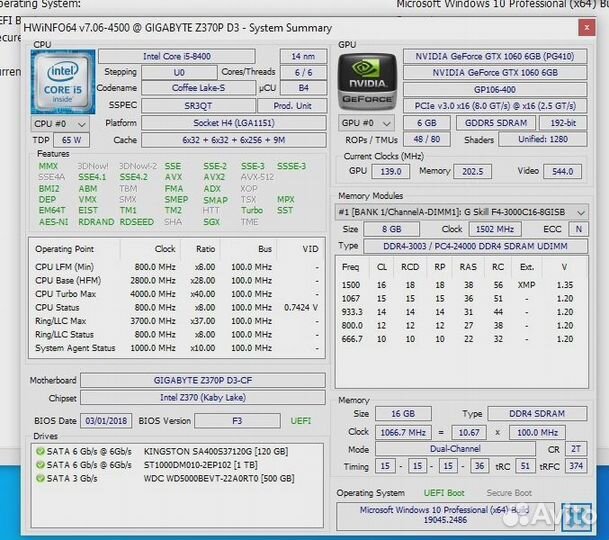This screenshot has height=540, width=609.
Task: Click the Socket H4 (LGA1151) platform field
Action: 234,123
